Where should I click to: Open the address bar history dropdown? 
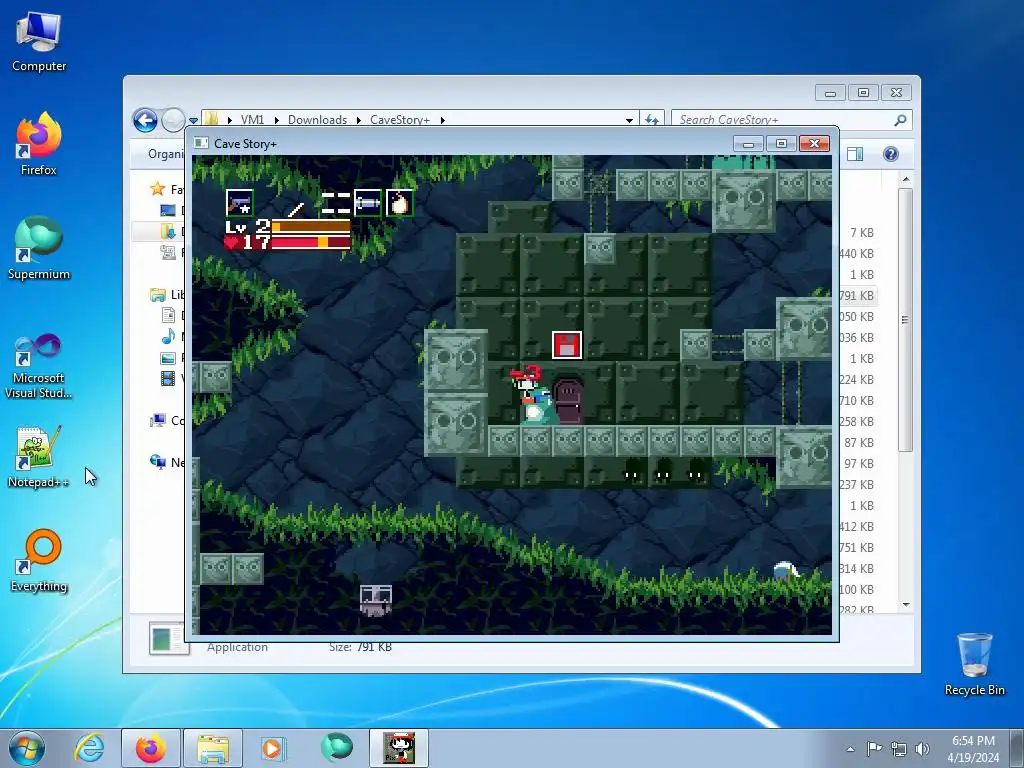[x=629, y=120]
